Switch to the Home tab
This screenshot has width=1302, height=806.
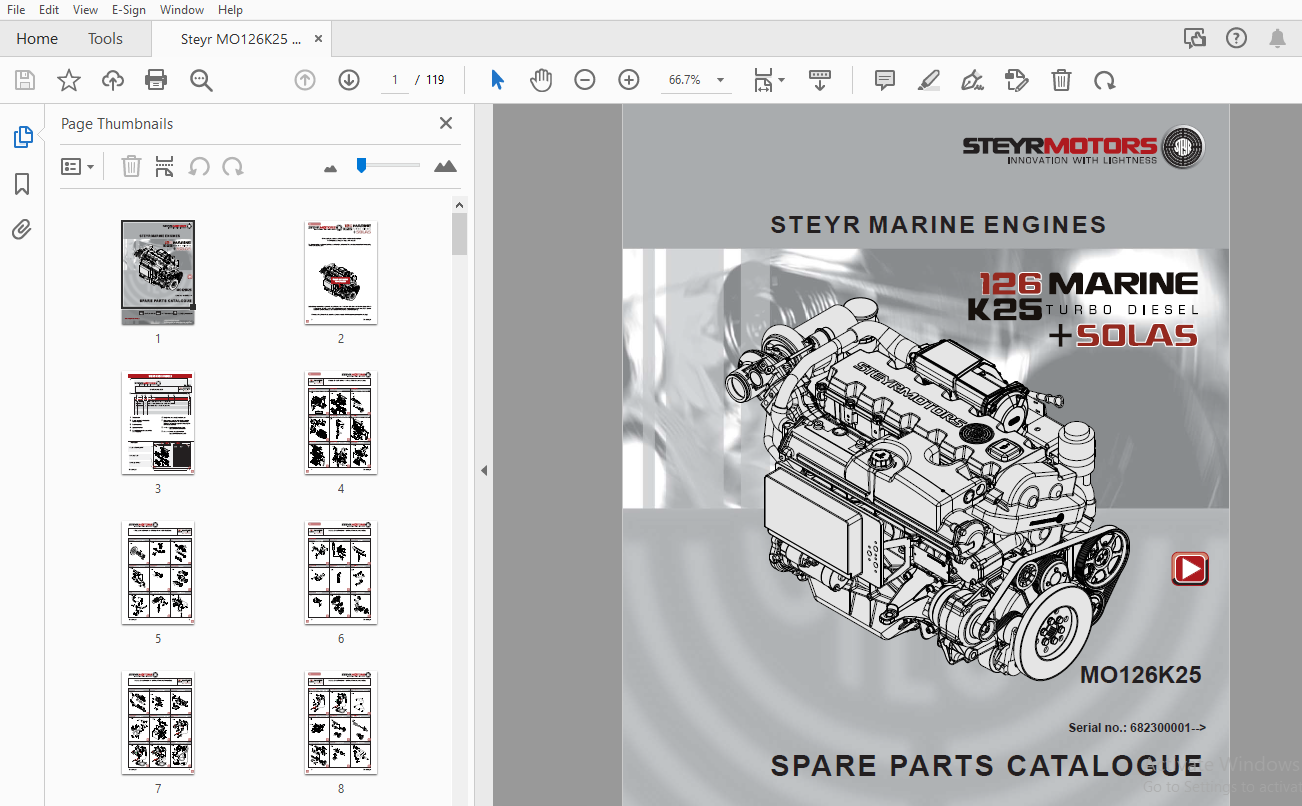(37, 39)
